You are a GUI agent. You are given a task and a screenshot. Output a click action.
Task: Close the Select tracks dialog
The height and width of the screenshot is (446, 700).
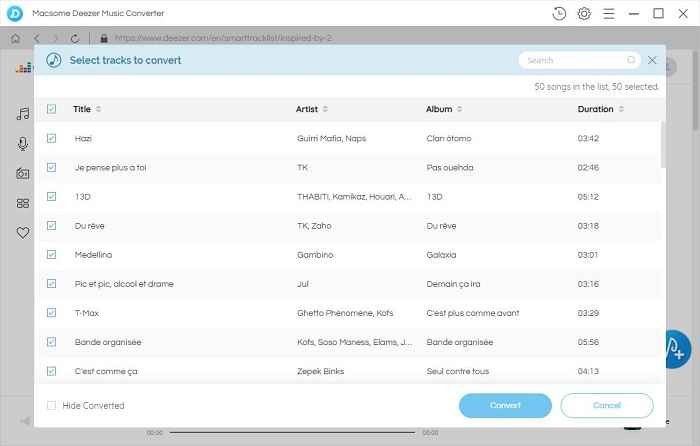click(652, 60)
